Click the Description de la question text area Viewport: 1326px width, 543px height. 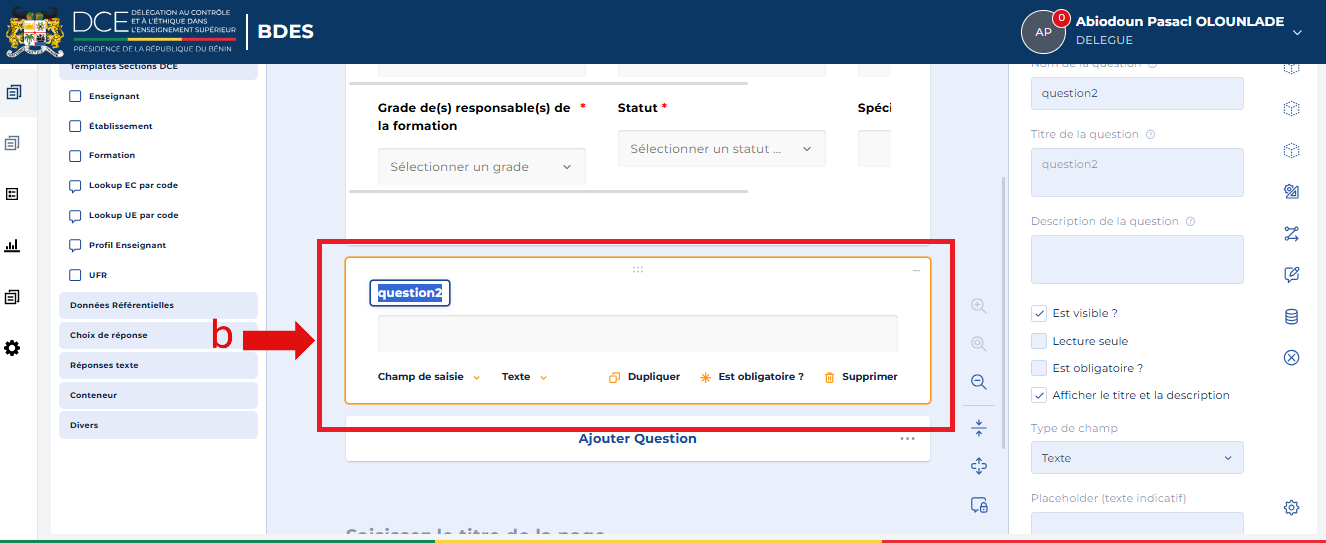(x=1137, y=260)
